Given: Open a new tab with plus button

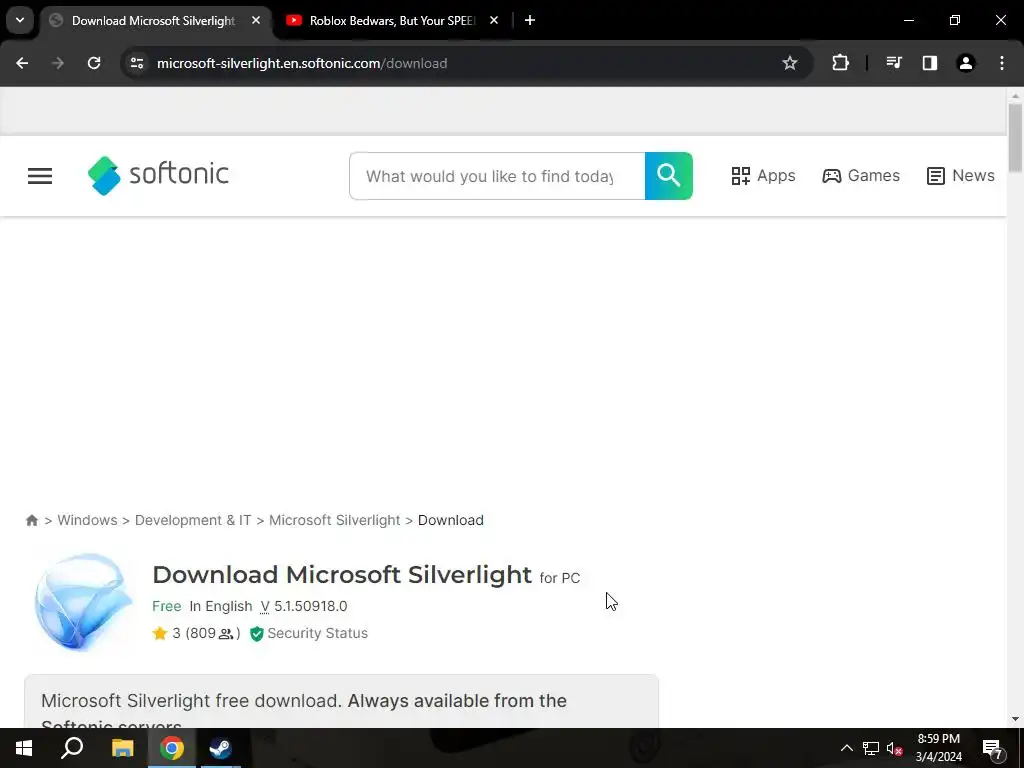Looking at the screenshot, I should pyautogui.click(x=530, y=21).
